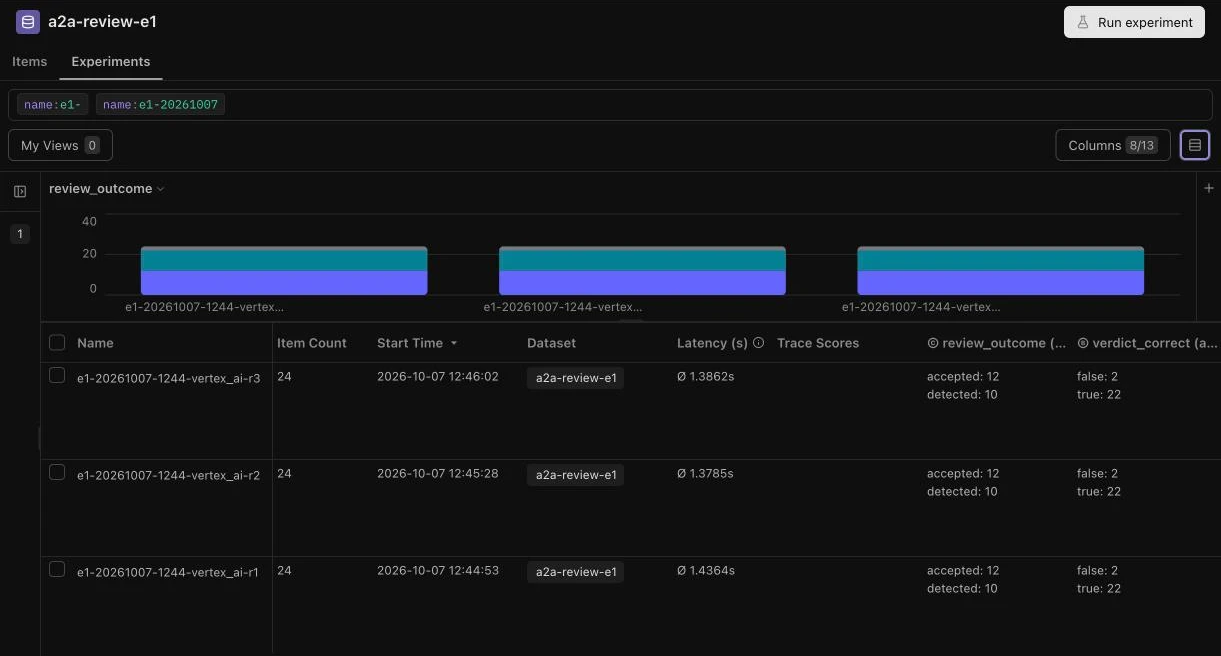
Task: Click the a2a-review-e1 dataset badge in the r3 row
Action: (x=576, y=378)
